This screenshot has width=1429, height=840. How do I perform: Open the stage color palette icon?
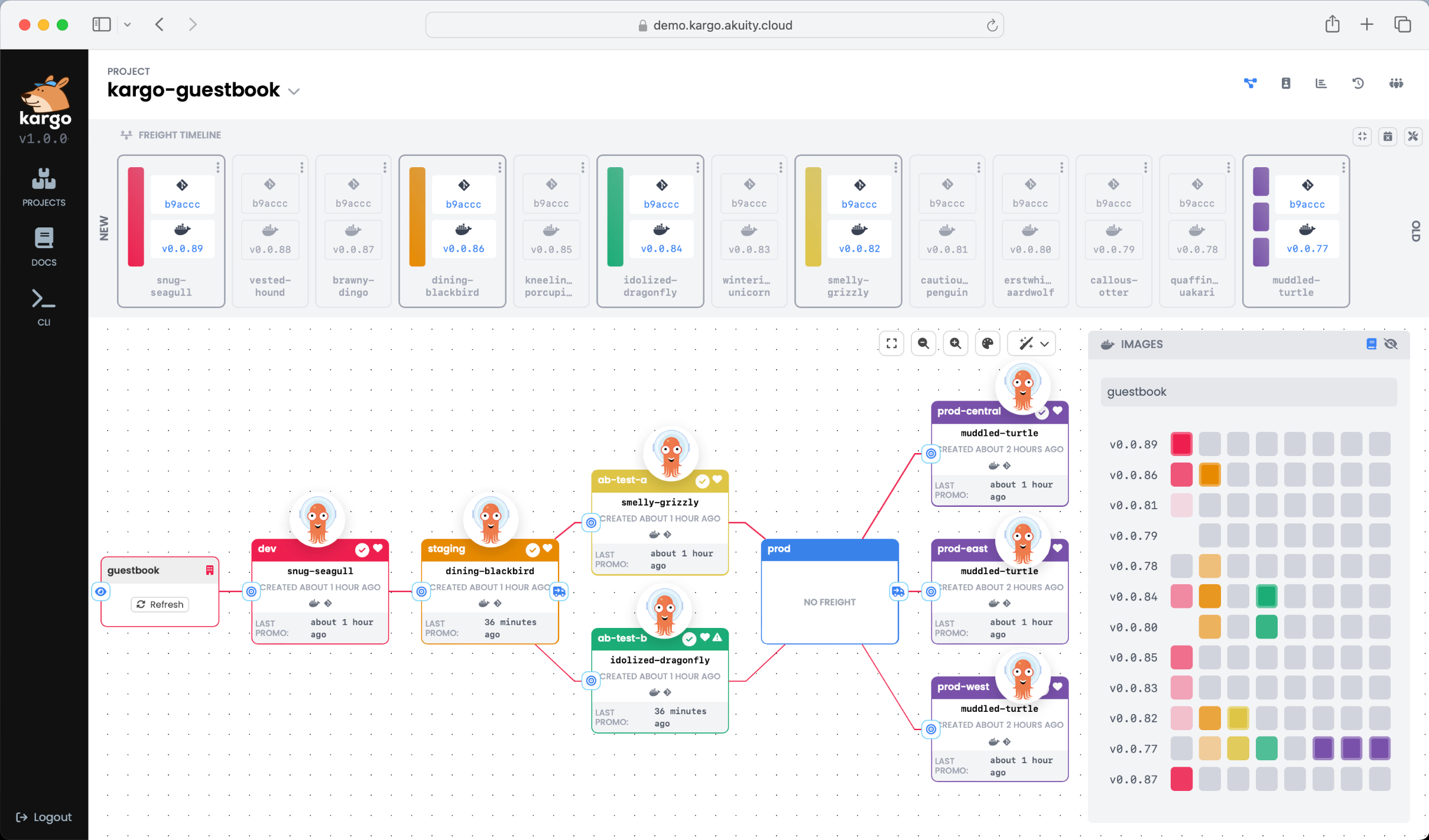987,343
